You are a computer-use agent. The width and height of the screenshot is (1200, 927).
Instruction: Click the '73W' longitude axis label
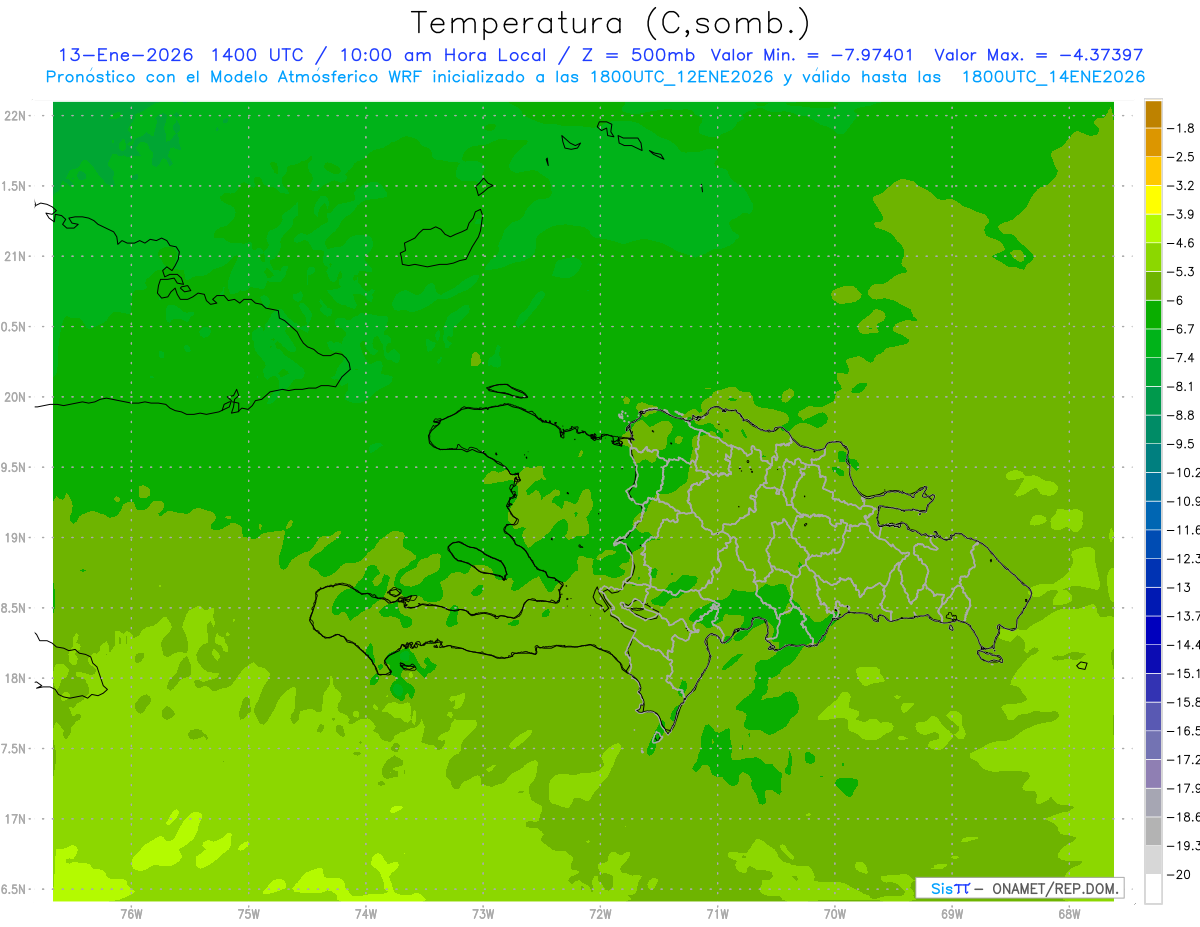(x=483, y=914)
